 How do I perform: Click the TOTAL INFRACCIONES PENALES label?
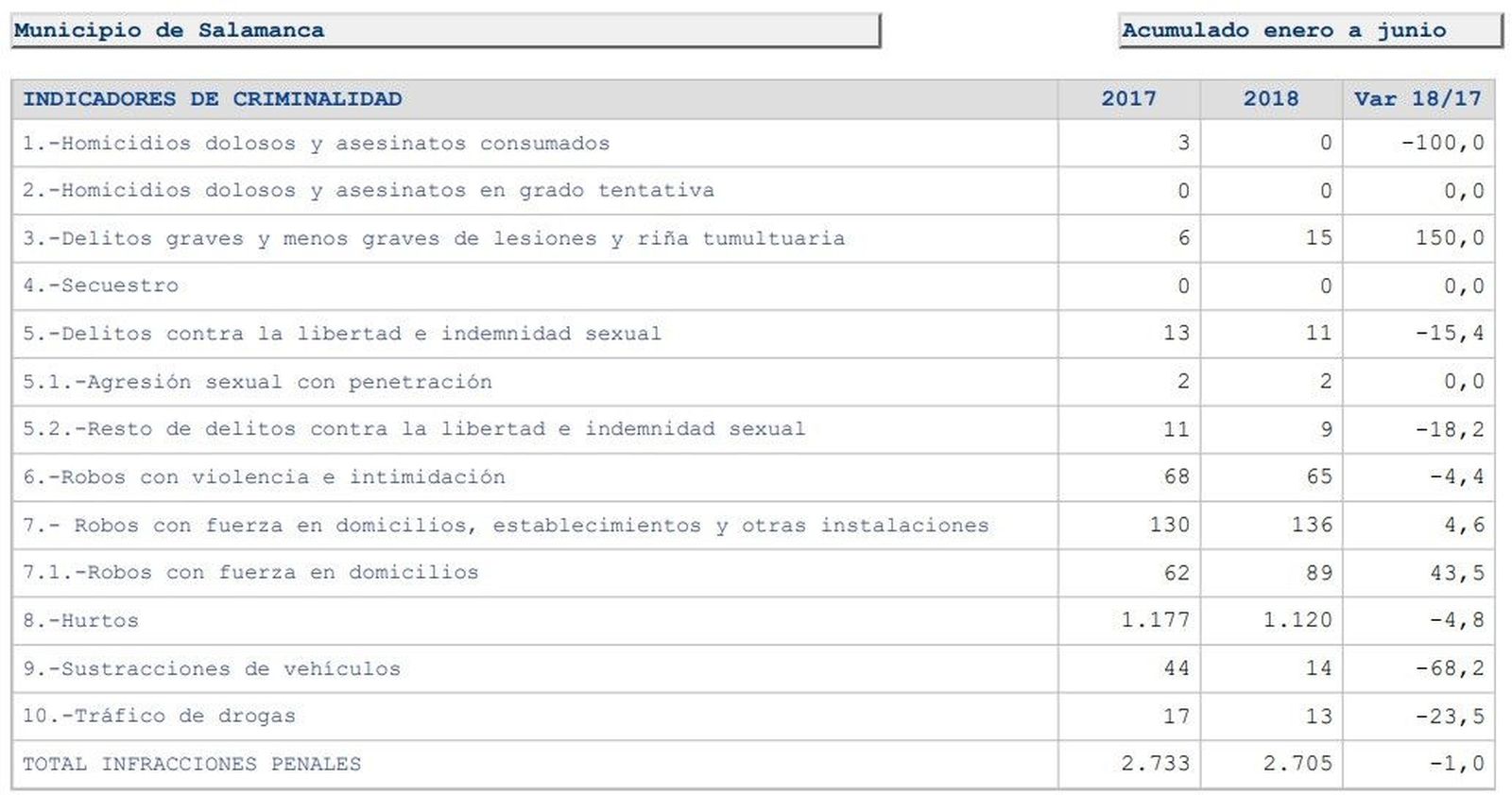point(192,764)
